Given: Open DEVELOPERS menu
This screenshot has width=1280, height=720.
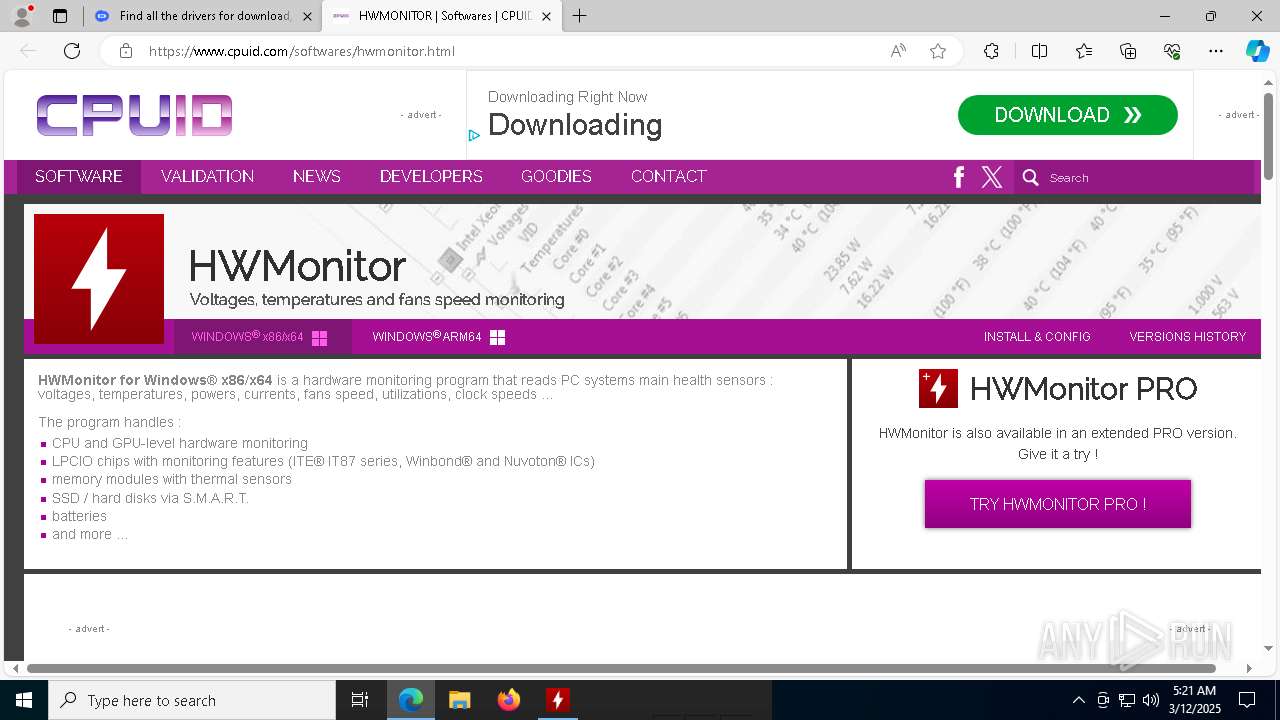Looking at the screenshot, I should point(431,176).
